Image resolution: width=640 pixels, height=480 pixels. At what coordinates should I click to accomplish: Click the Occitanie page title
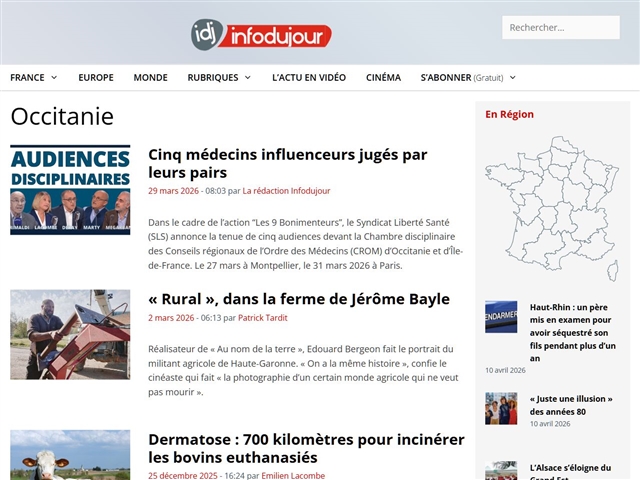coord(62,116)
